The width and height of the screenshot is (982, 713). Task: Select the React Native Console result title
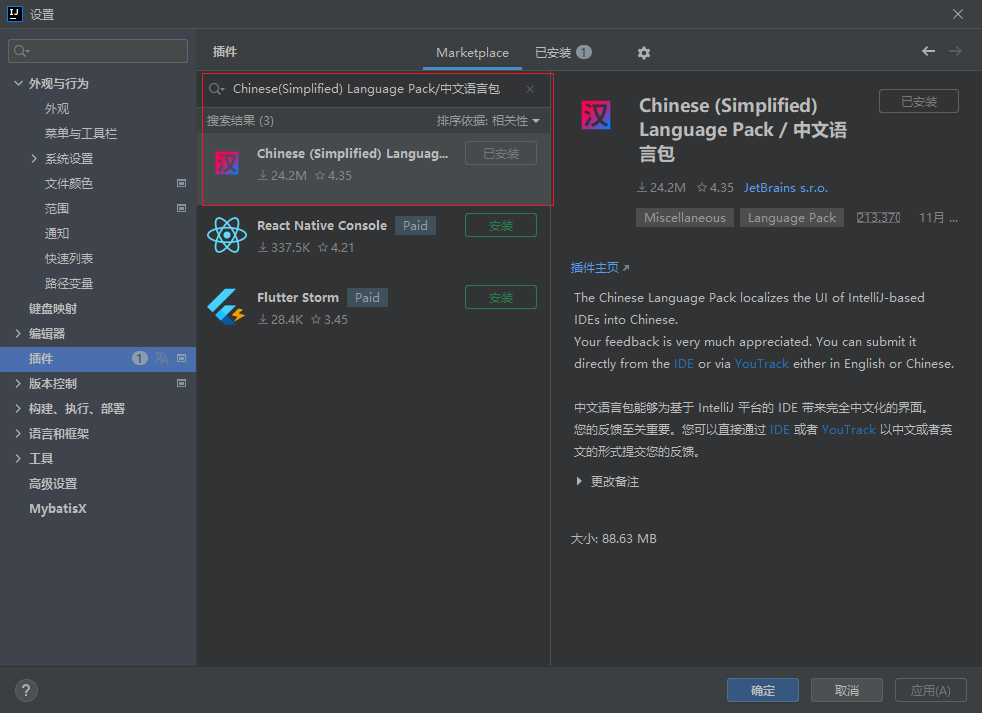[322, 226]
